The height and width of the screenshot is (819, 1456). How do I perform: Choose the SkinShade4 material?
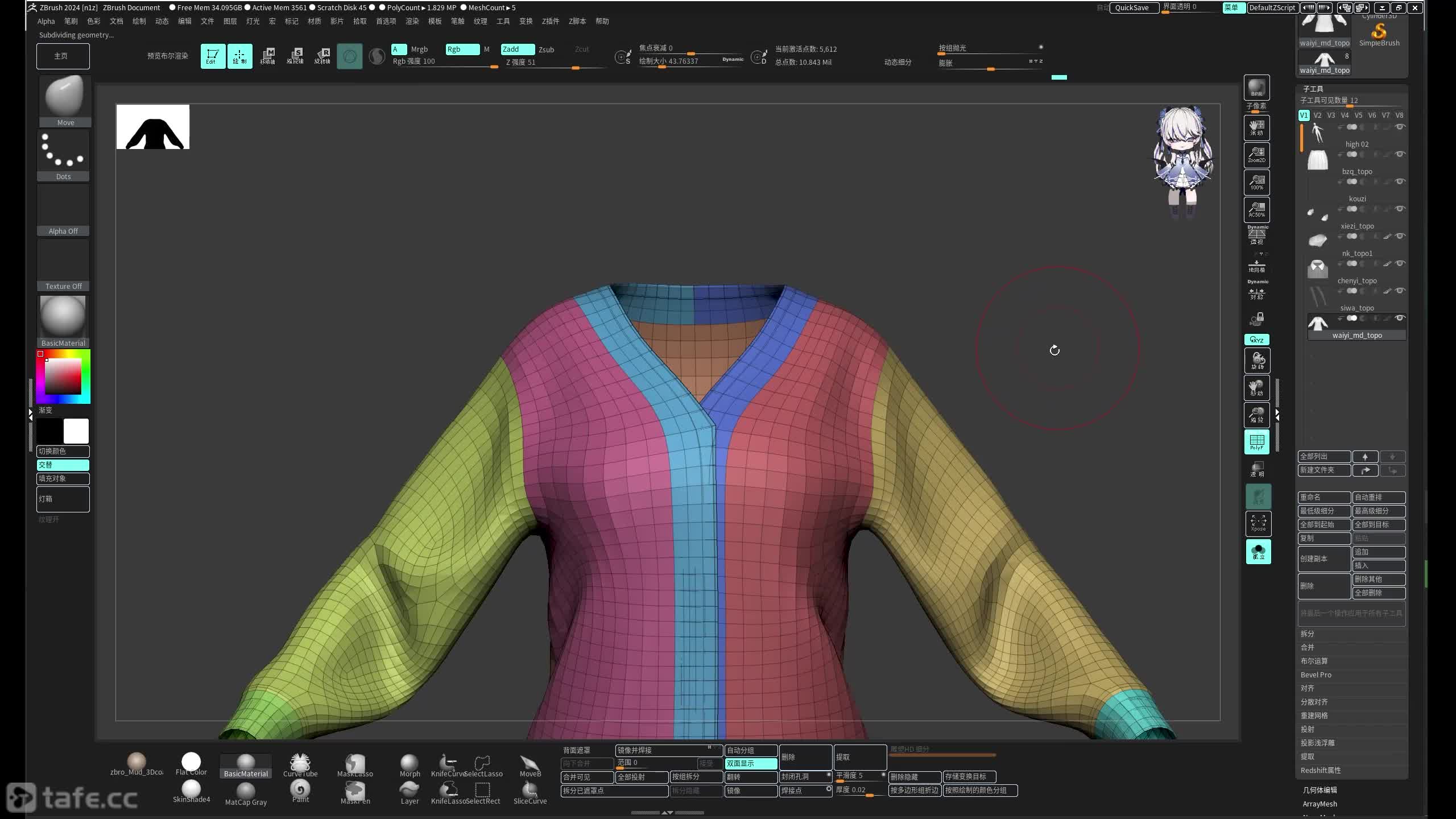point(191,791)
